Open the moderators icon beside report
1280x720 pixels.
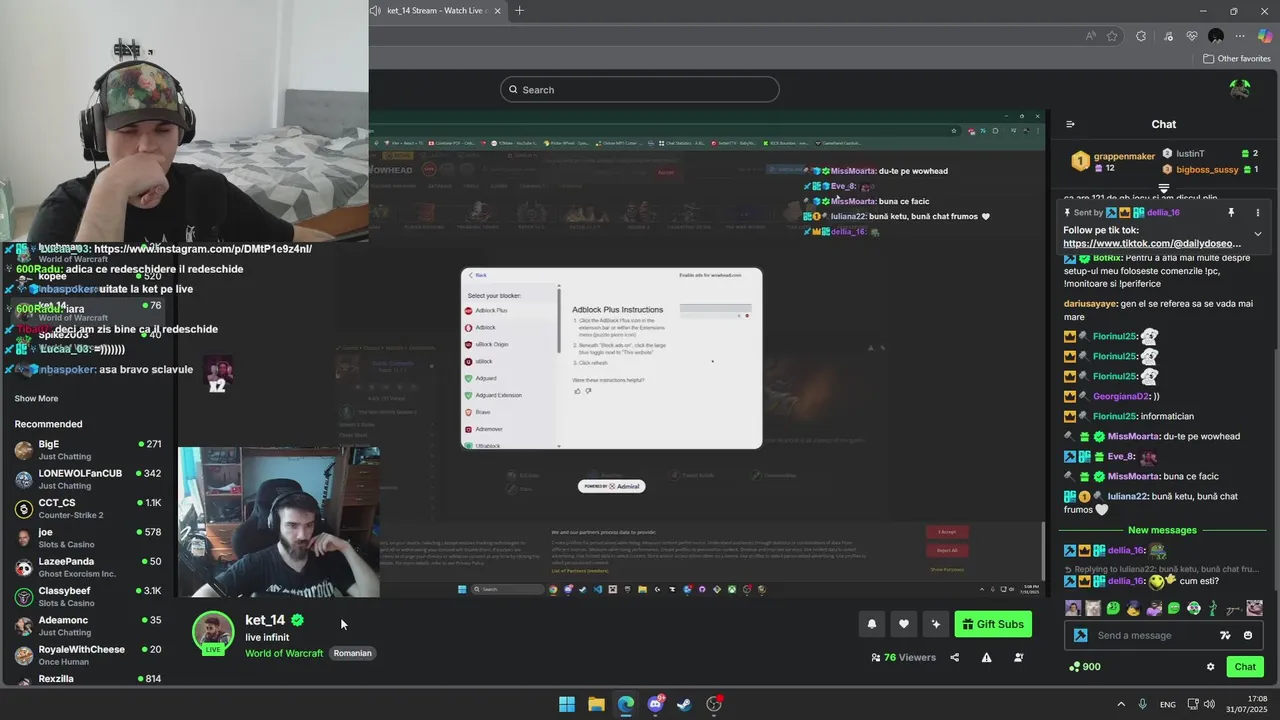(x=1019, y=657)
